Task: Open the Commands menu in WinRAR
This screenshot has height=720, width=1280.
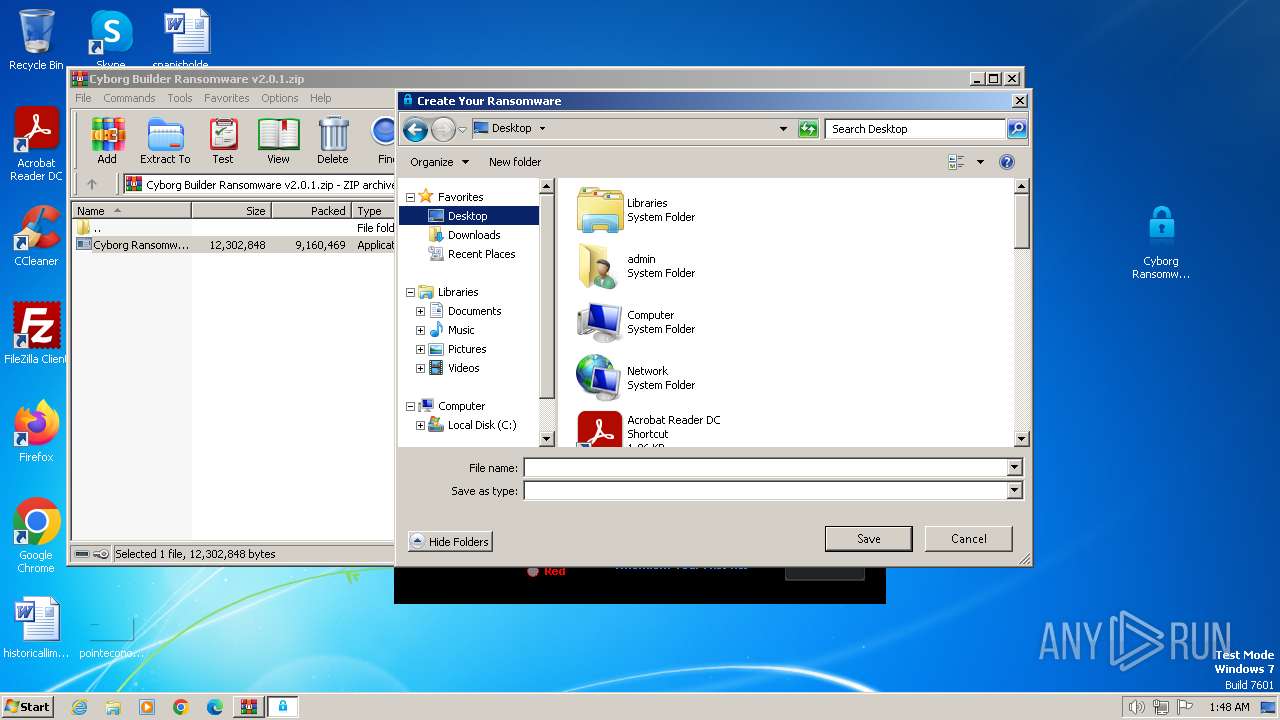Action: (129, 98)
